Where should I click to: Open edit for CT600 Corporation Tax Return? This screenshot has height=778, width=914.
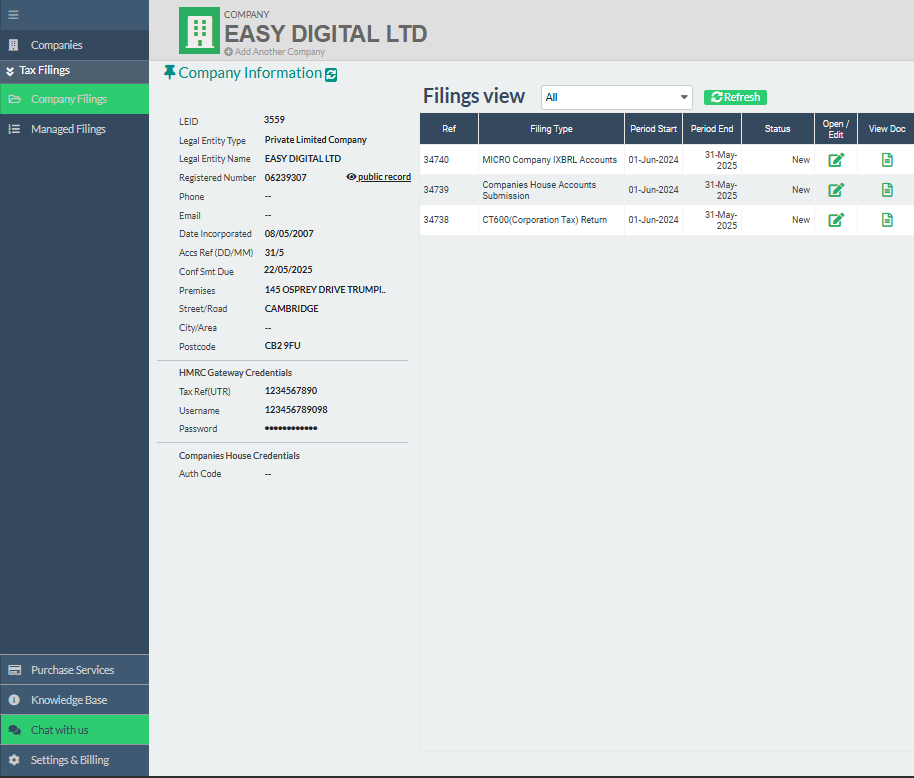click(x=836, y=220)
